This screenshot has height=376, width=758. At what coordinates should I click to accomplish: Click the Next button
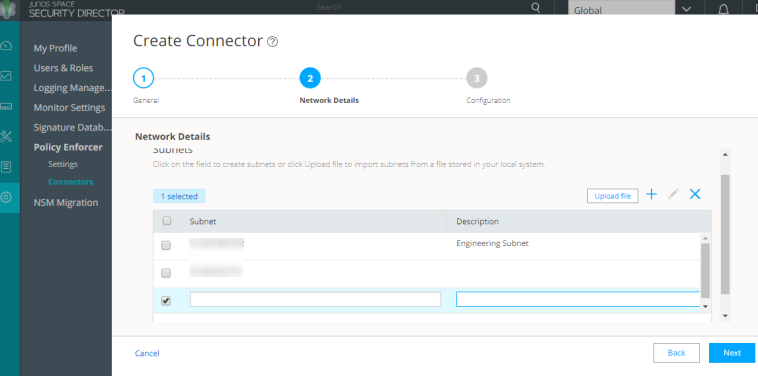click(732, 353)
